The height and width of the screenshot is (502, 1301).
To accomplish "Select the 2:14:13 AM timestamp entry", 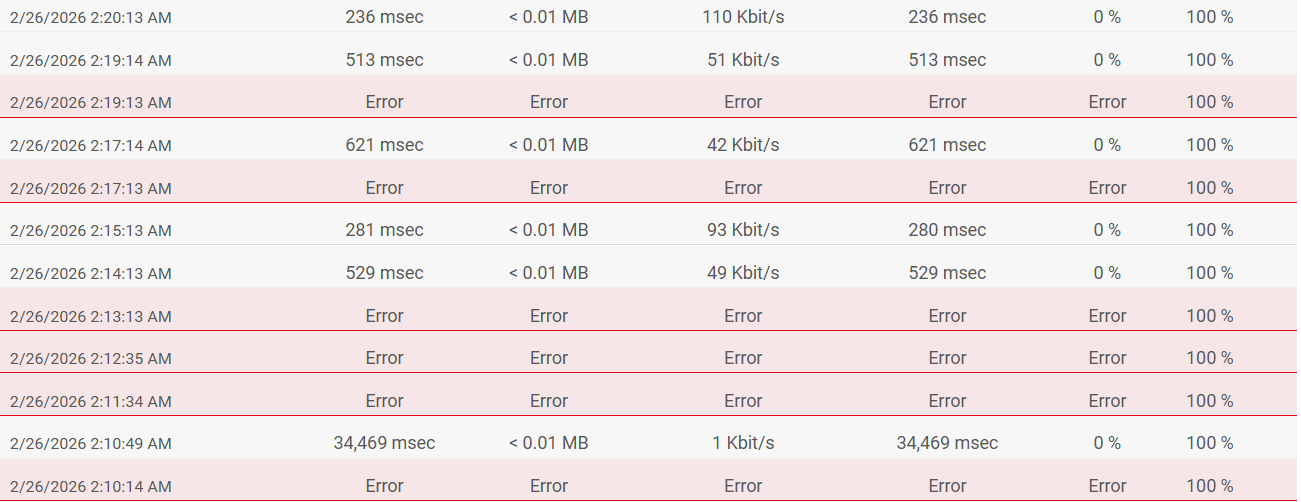I will [x=91, y=274].
